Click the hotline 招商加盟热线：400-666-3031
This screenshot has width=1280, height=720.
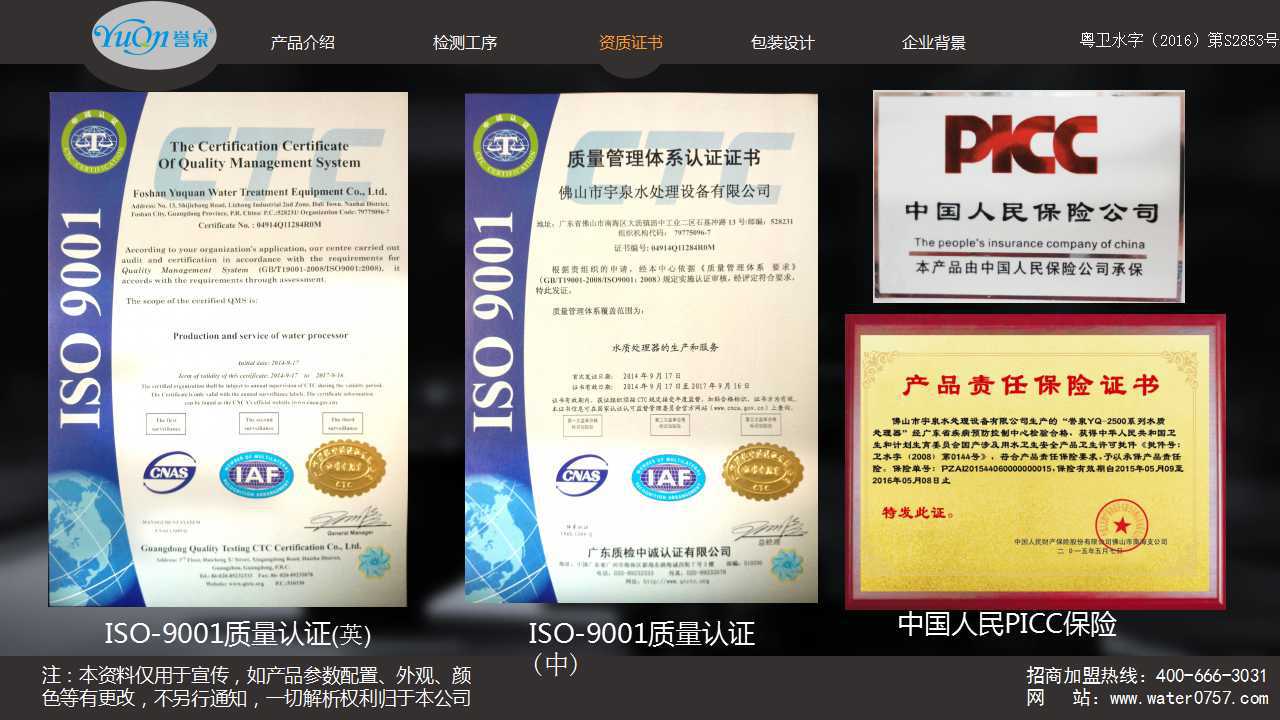1147,675
